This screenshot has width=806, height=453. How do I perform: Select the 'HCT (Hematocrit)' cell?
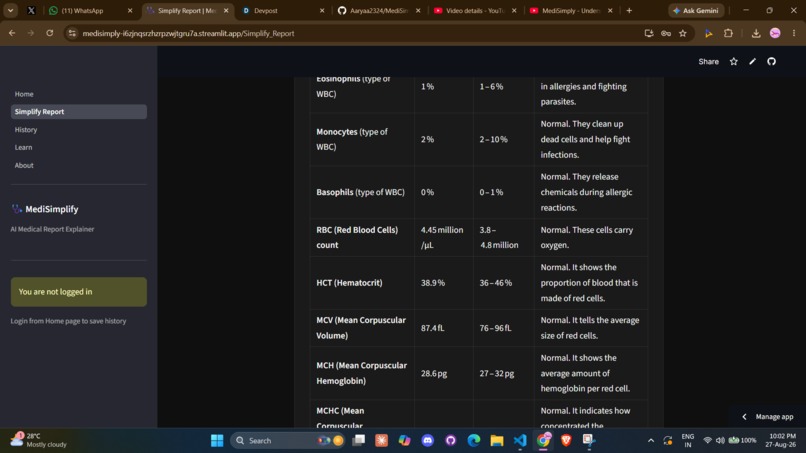[362, 283]
